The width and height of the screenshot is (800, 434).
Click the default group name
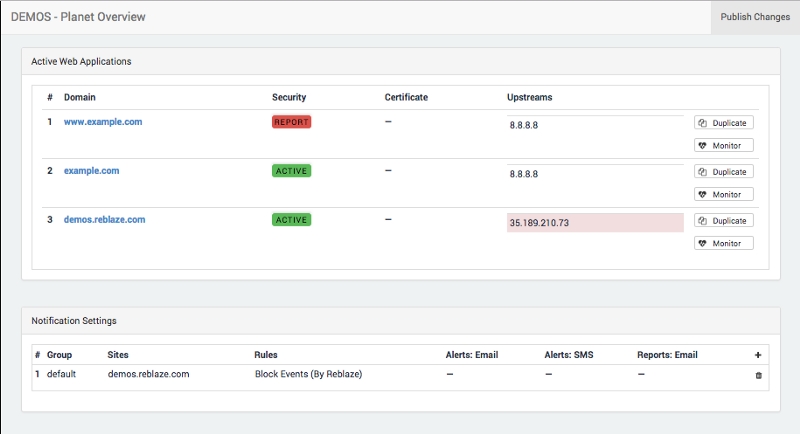point(62,374)
